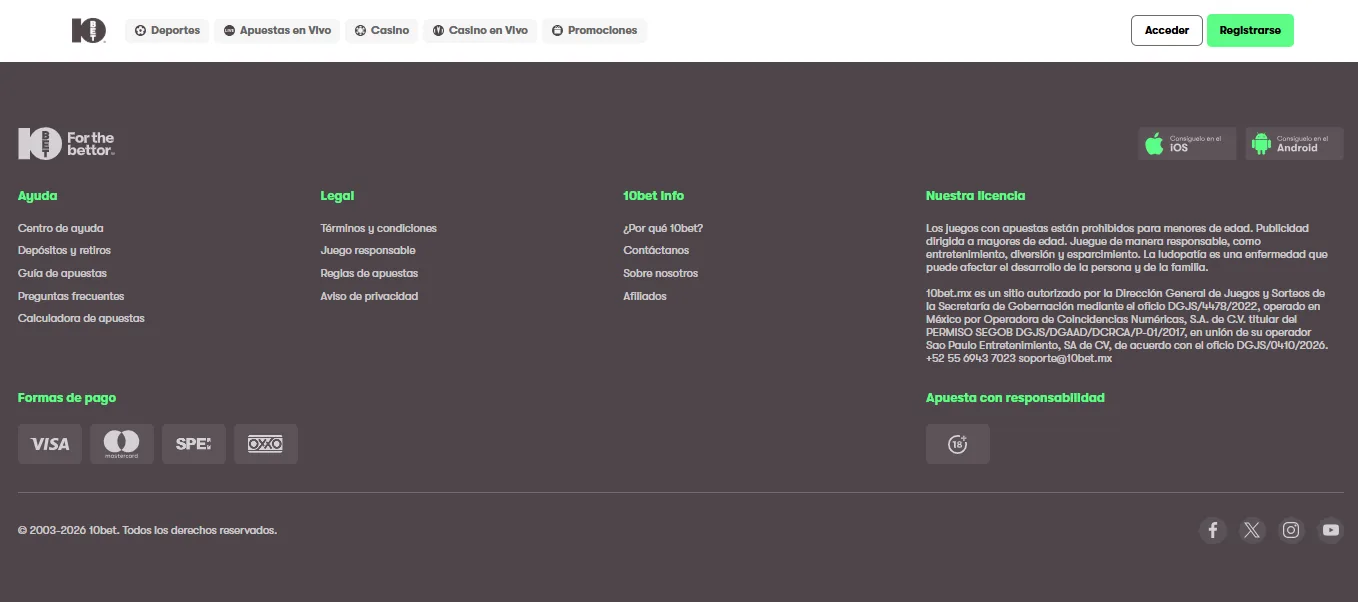The image size is (1358, 602).
Task: Open the Instagram social icon
Action: click(1291, 531)
